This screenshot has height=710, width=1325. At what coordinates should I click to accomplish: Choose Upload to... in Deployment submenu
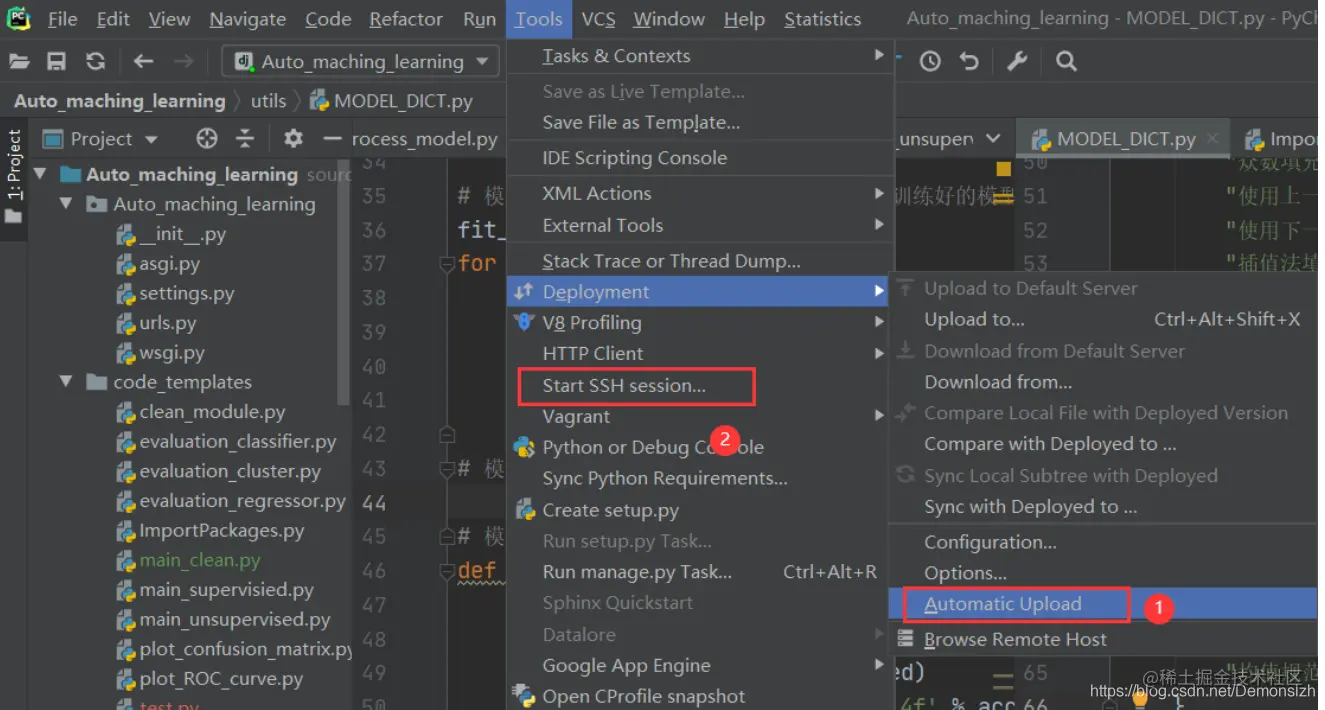1103,320
